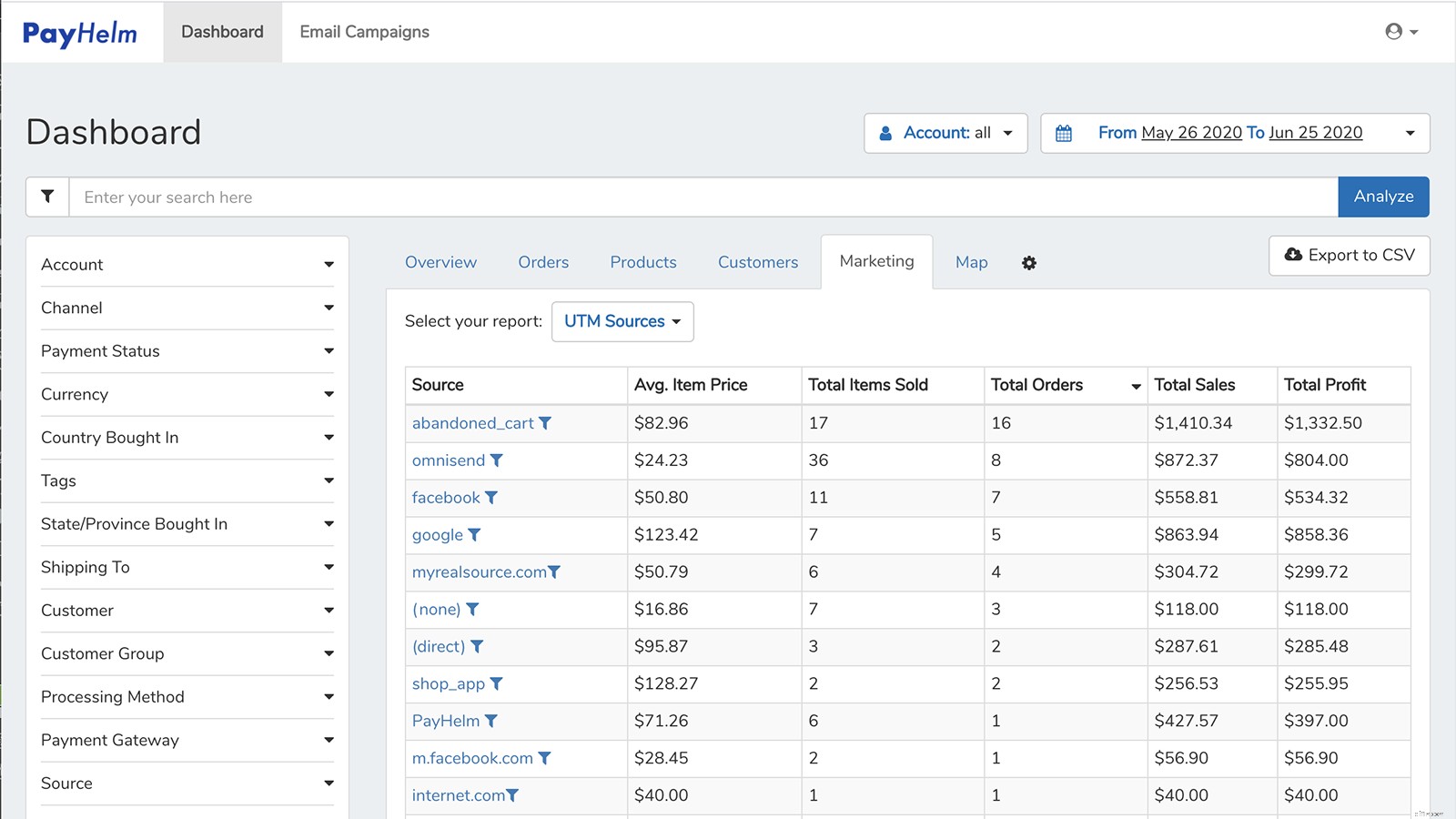Screen dimensions: 1456x819
Task: Open the Email Campaigns page
Action: (363, 31)
